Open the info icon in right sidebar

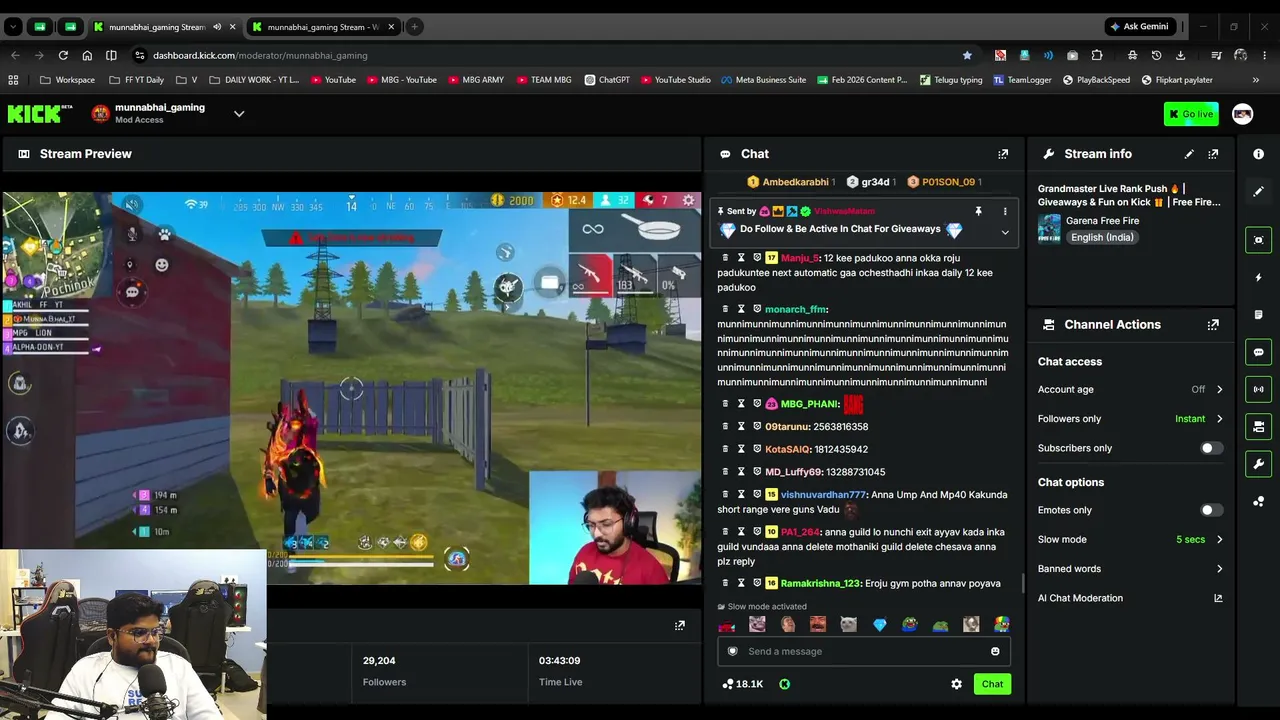pyautogui.click(x=1259, y=154)
